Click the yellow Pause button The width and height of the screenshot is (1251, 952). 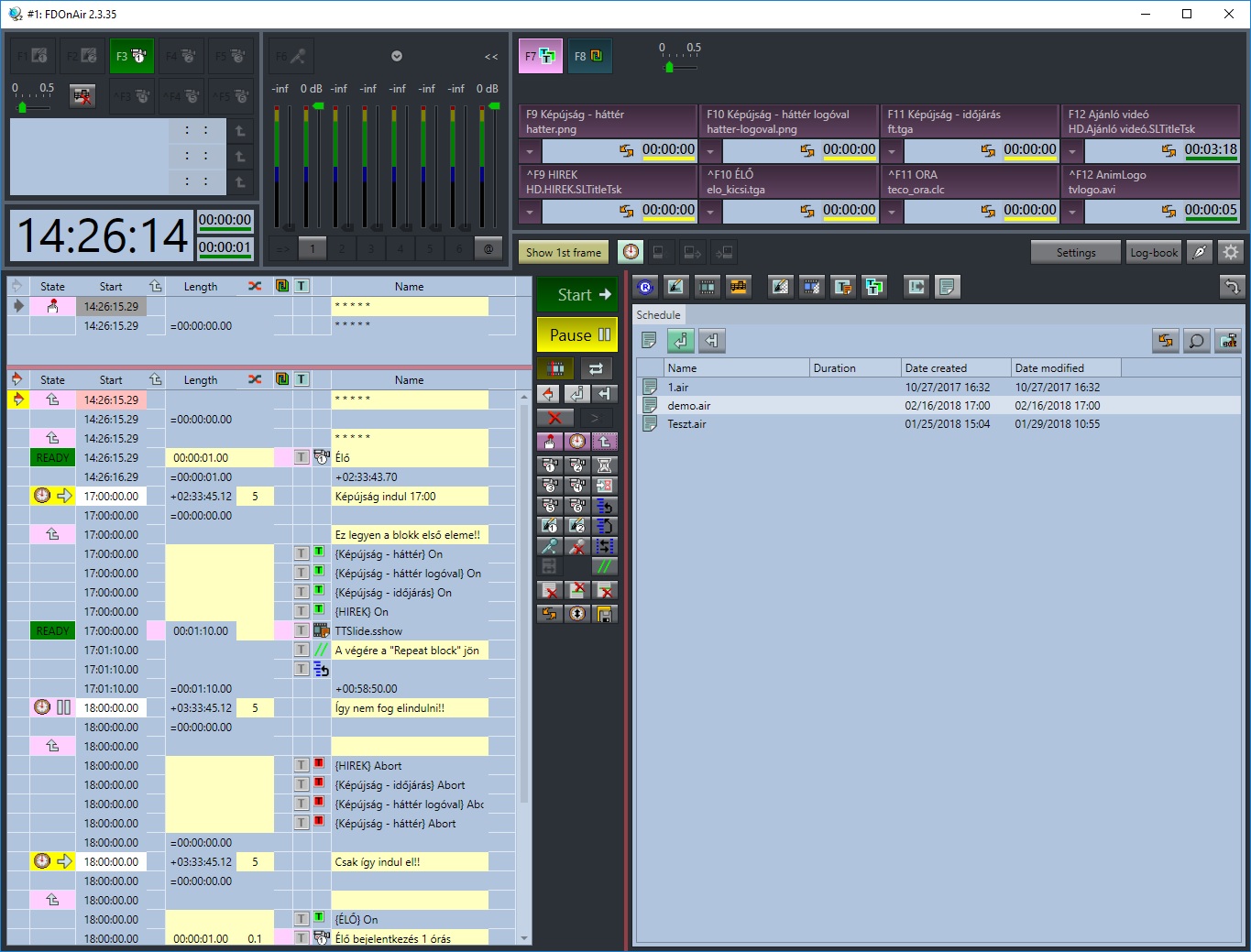click(577, 334)
